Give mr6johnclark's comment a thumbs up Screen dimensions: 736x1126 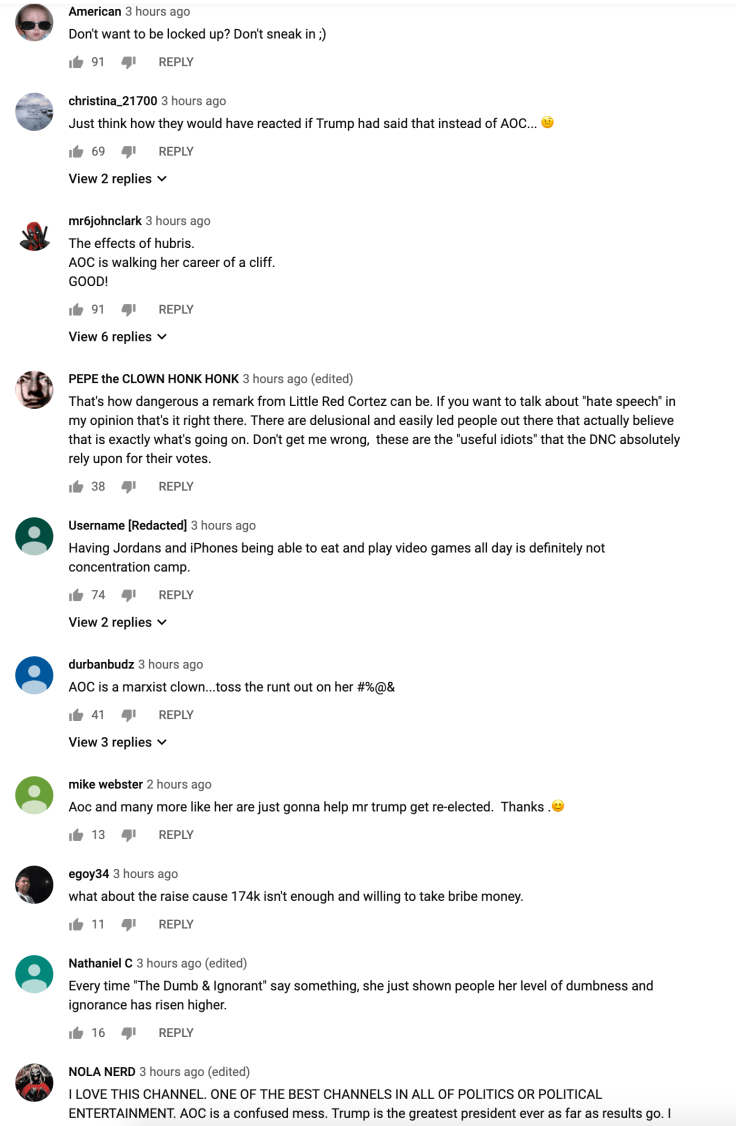click(77, 309)
